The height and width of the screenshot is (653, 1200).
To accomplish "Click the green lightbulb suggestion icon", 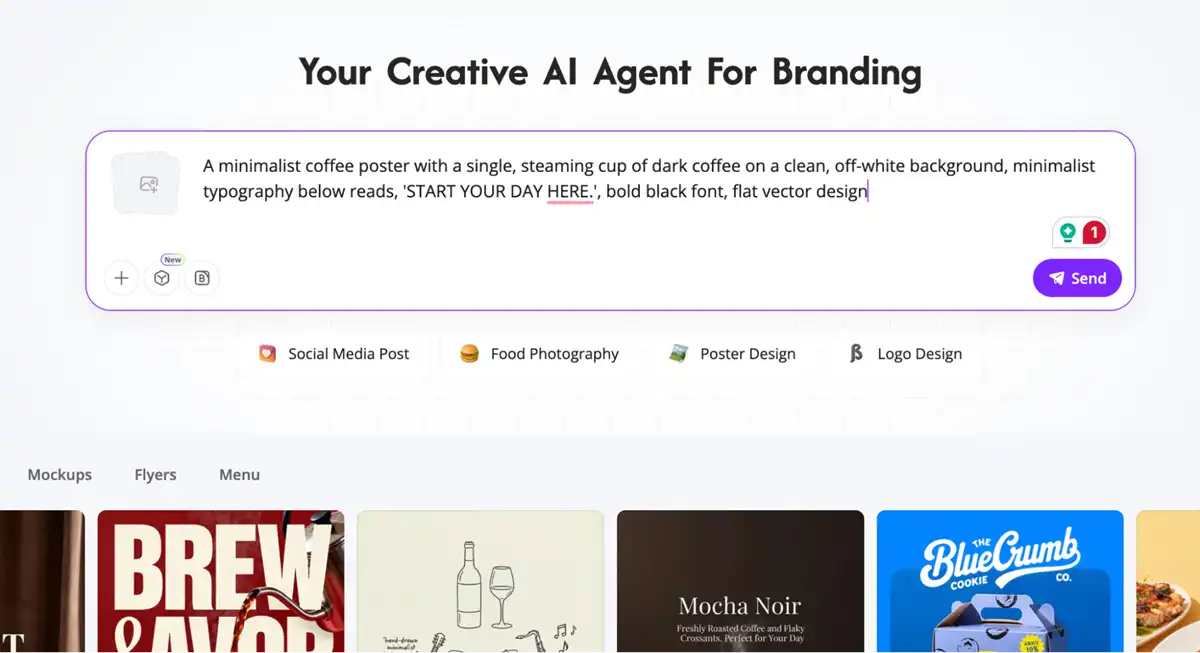I will [x=1068, y=233].
